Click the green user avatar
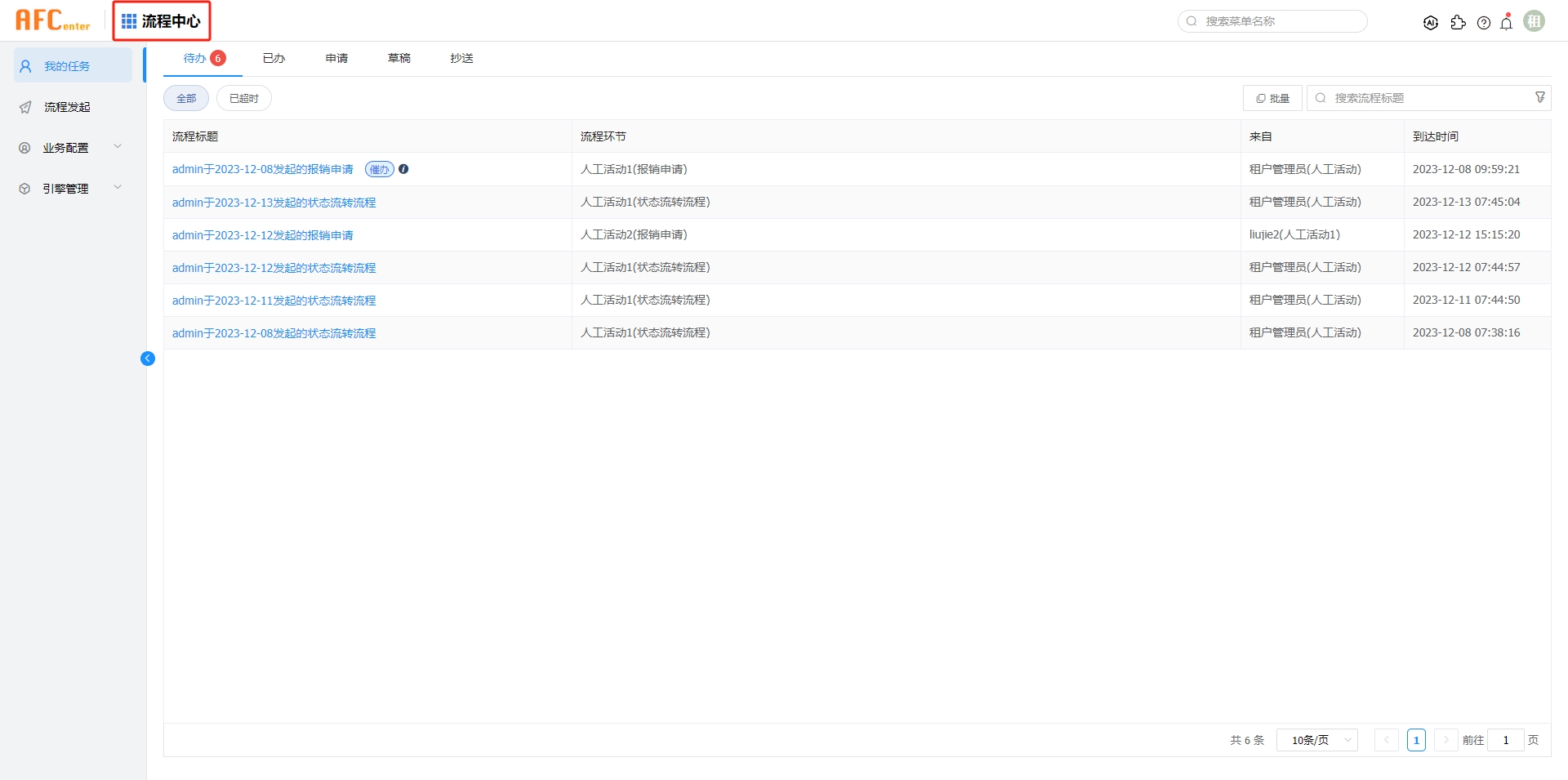The height and width of the screenshot is (780, 1568). [1535, 21]
